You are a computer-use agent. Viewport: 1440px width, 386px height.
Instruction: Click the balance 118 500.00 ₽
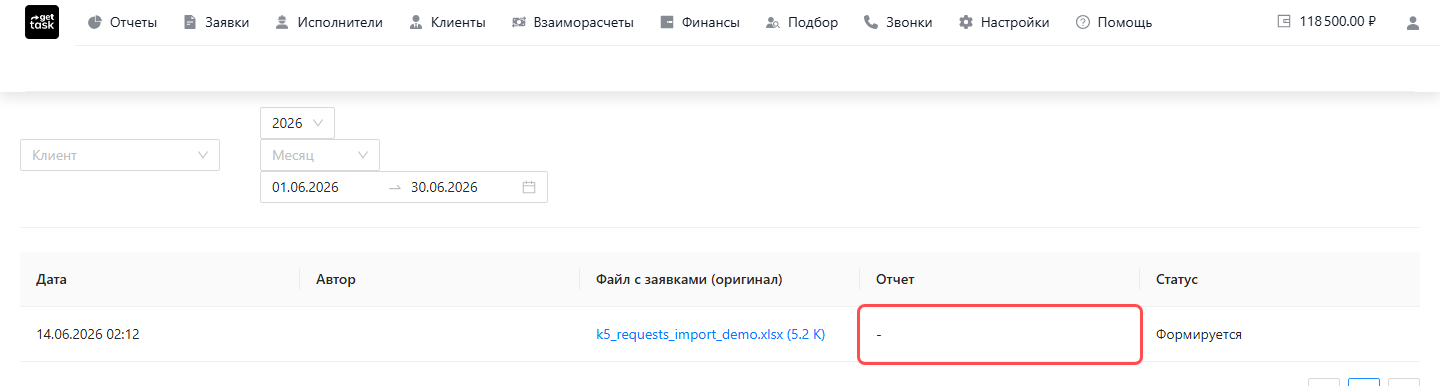(x=1327, y=21)
